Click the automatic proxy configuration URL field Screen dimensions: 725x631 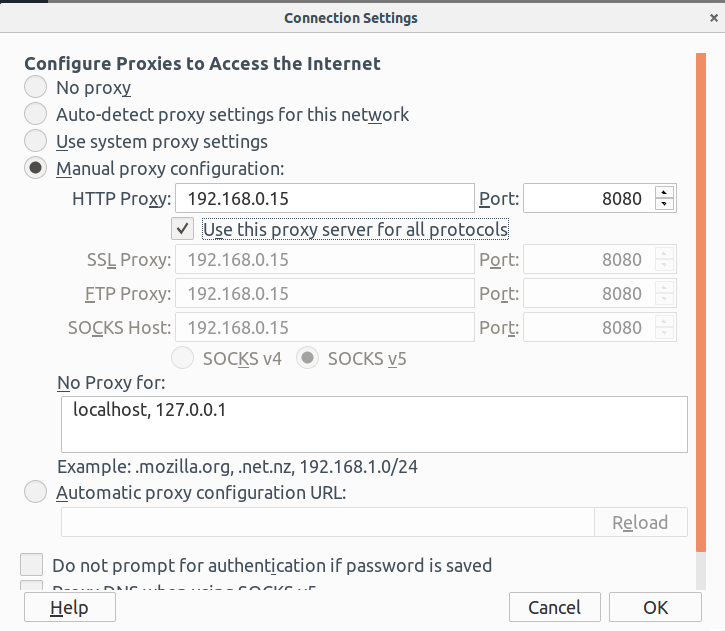(328, 522)
